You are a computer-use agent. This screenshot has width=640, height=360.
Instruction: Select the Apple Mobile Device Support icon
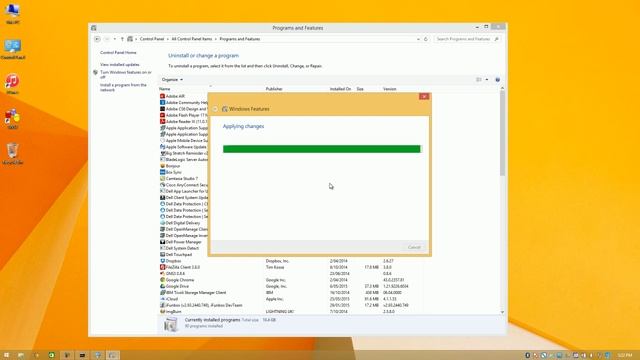pos(162,140)
